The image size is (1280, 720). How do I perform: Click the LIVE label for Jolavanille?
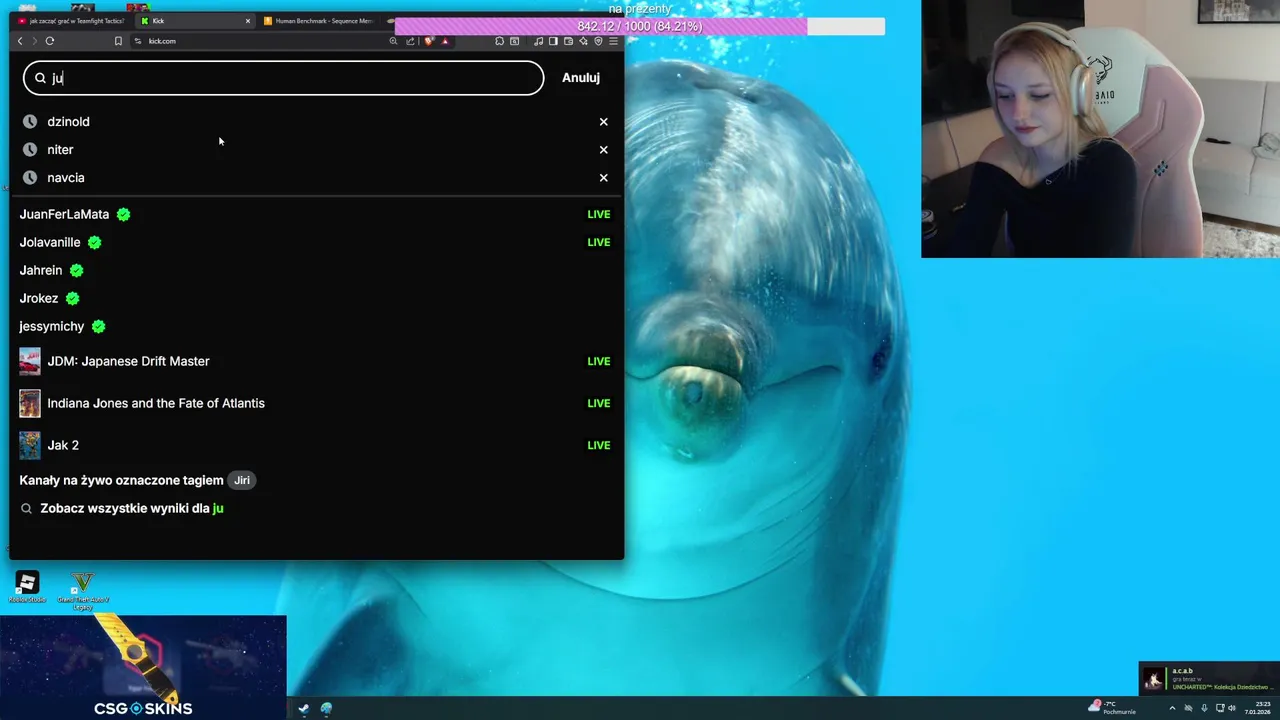point(598,242)
